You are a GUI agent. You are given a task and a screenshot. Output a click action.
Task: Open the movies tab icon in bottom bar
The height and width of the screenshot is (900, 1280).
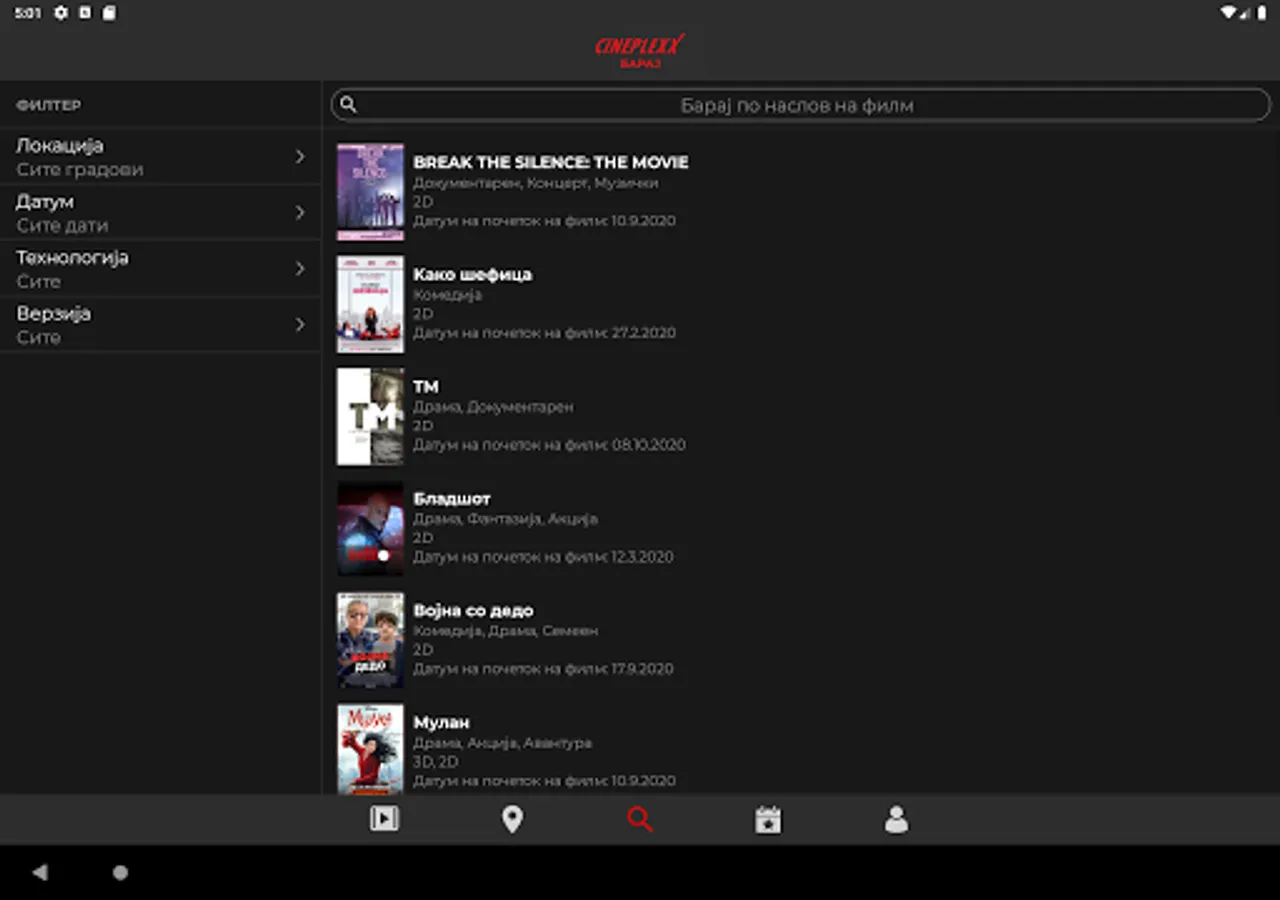pyautogui.click(x=384, y=819)
